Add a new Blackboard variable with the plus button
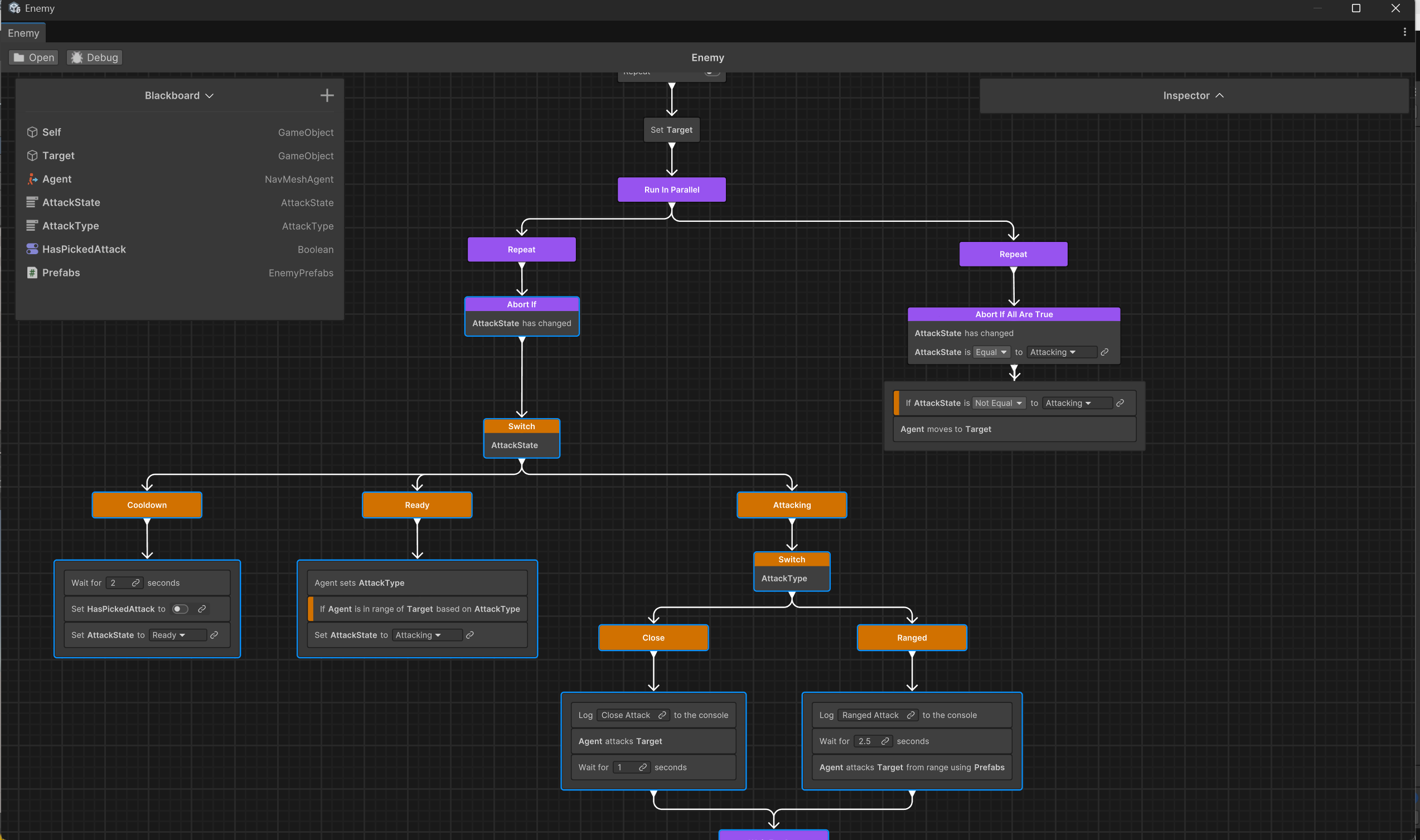The width and height of the screenshot is (1420, 840). (x=327, y=95)
